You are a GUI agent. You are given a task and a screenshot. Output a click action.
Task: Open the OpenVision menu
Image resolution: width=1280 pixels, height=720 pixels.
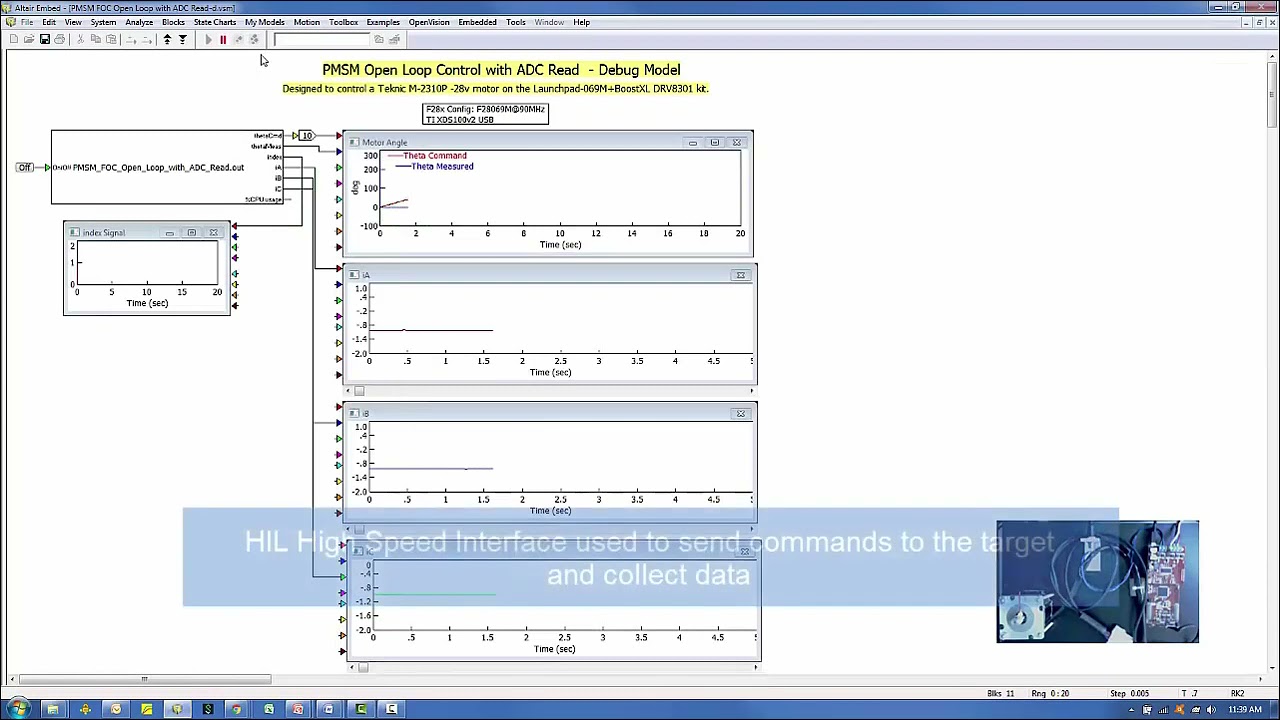[x=429, y=22]
